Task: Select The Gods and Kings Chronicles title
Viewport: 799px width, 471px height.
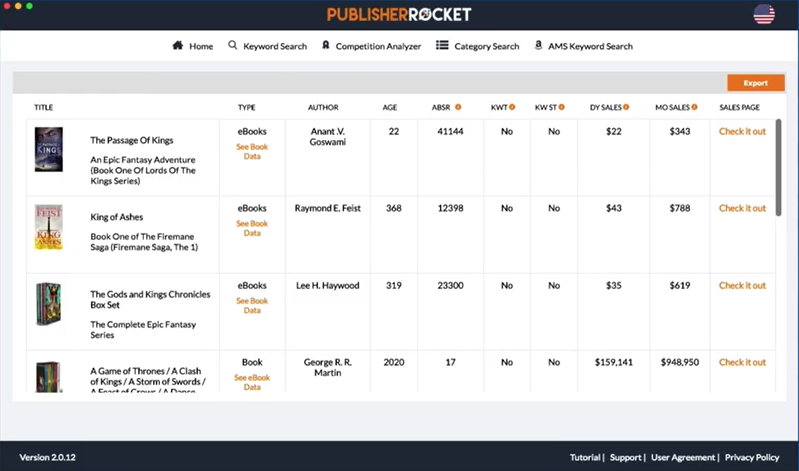Action: pyautogui.click(x=150, y=299)
